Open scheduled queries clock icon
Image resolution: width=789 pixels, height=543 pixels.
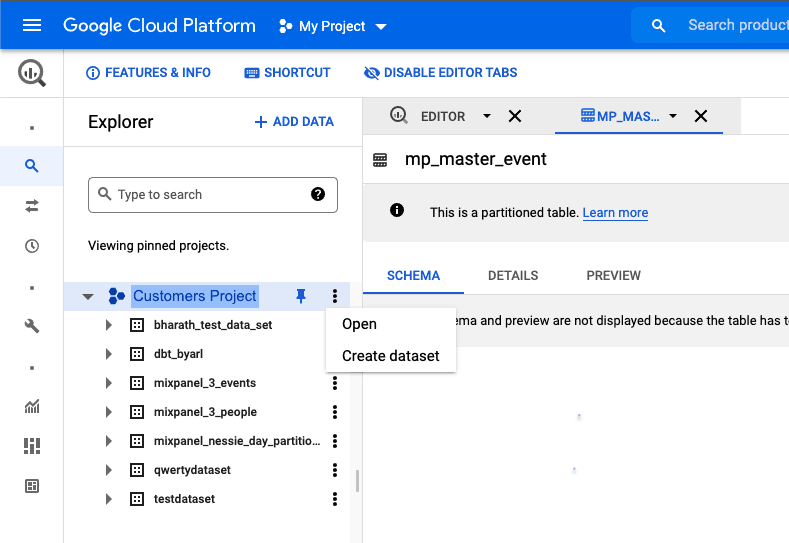[32, 246]
